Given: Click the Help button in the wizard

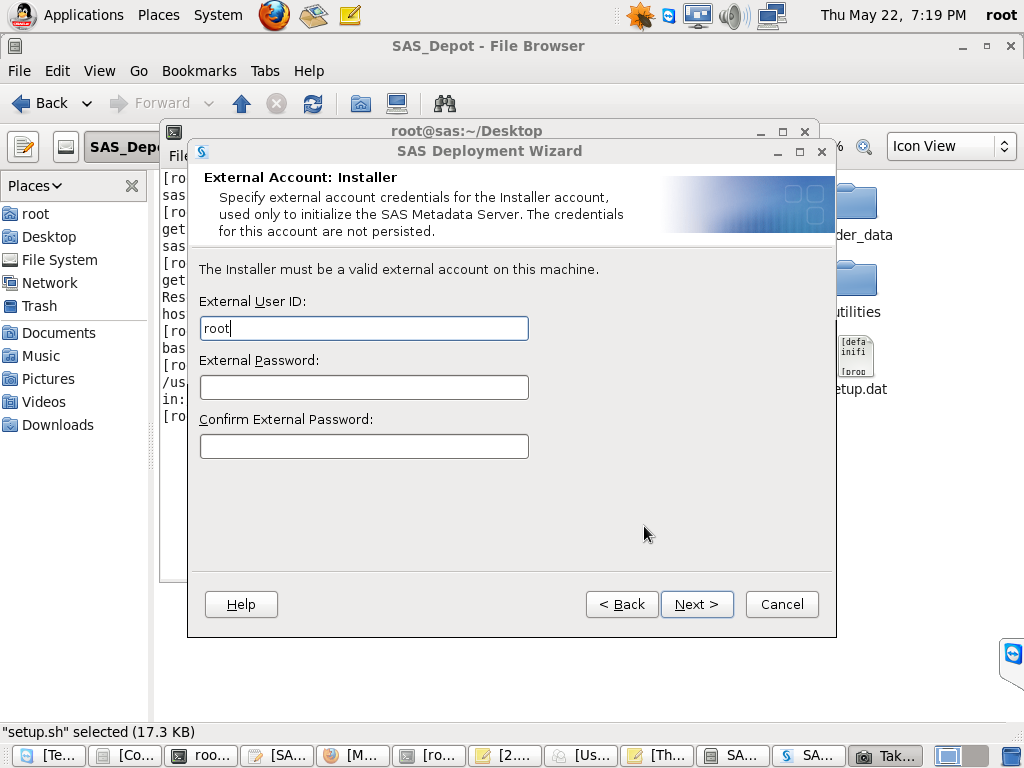Looking at the screenshot, I should click(x=241, y=604).
